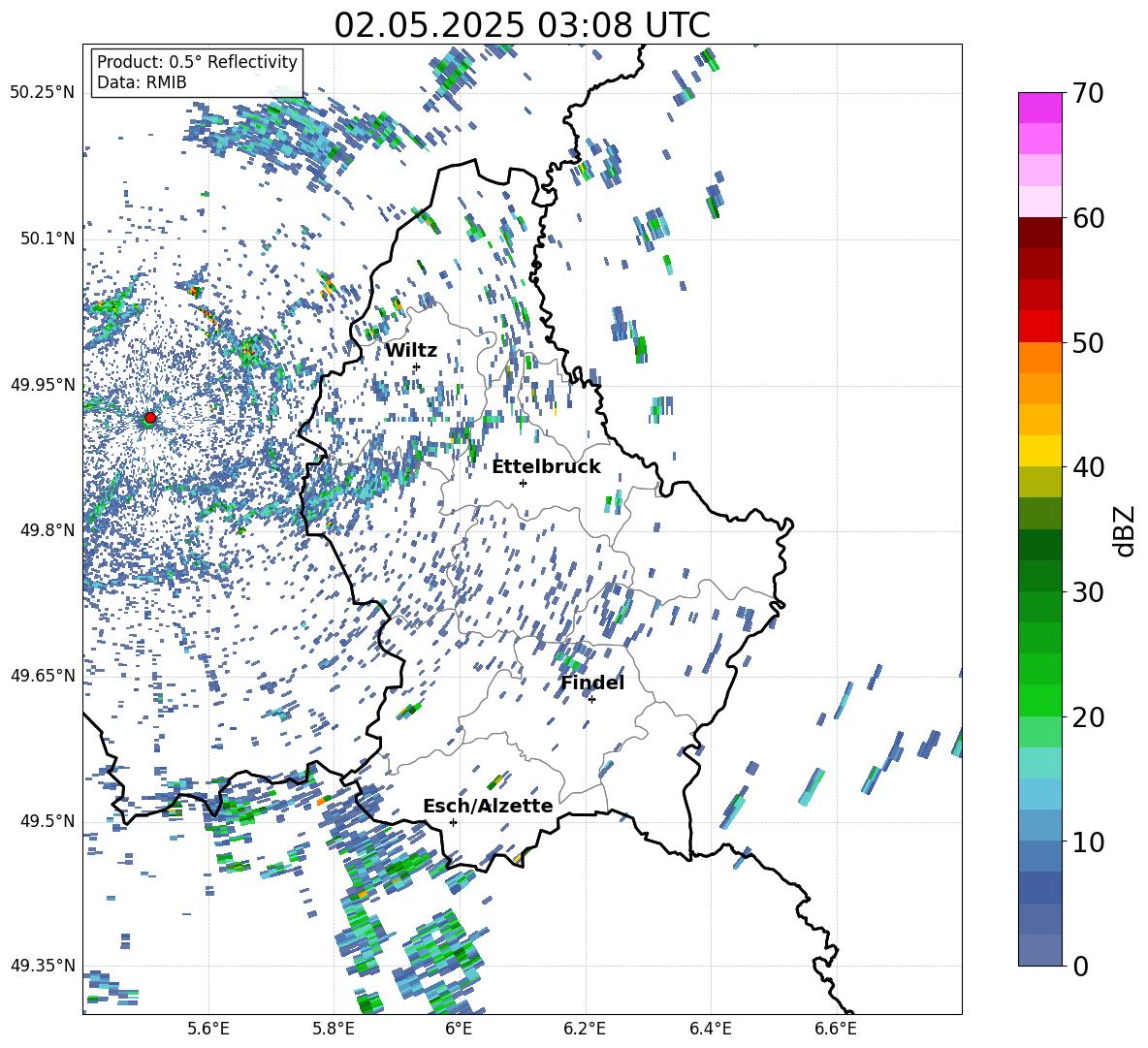Image resolution: width=1148 pixels, height=1048 pixels.
Task: Click the 50.1°N latitude label
Action: [48, 238]
